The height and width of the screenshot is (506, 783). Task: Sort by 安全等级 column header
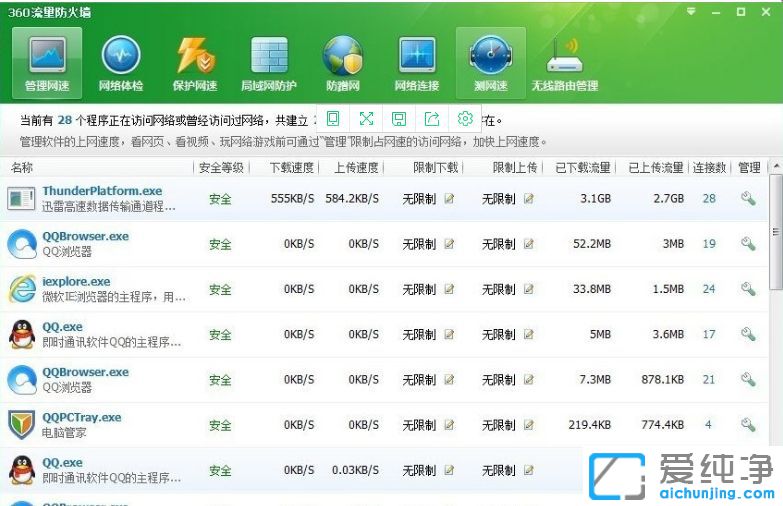[221, 168]
